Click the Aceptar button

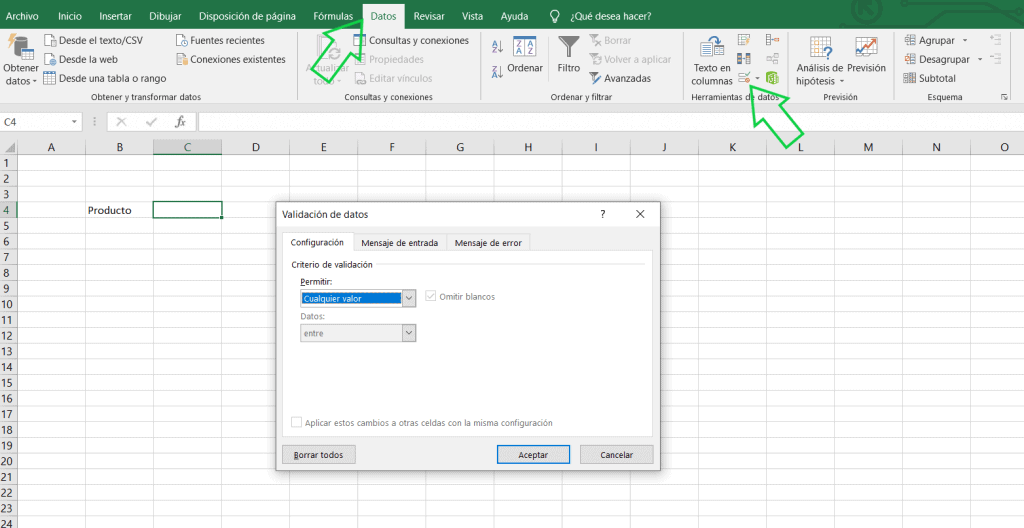click(533, 455)
